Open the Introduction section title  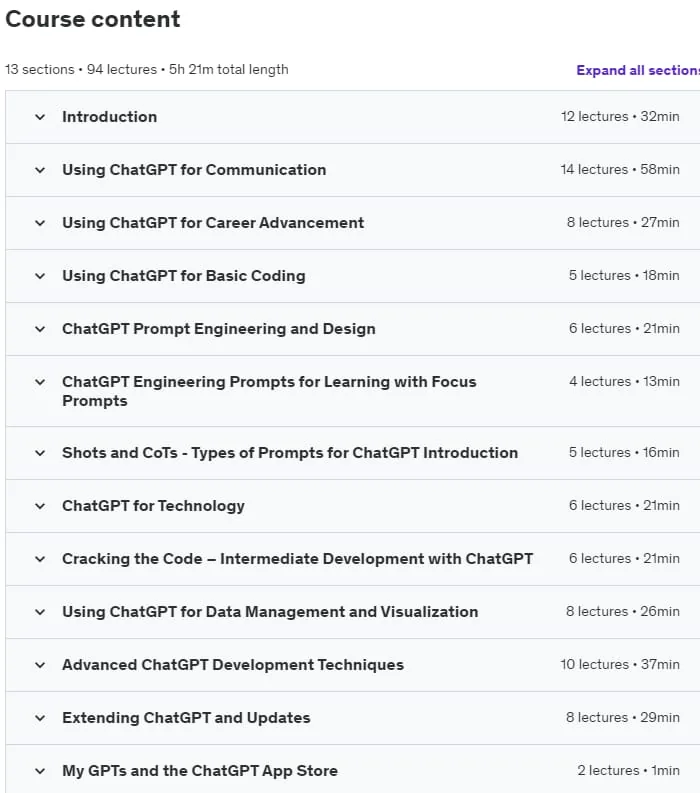tap(110, 117)
